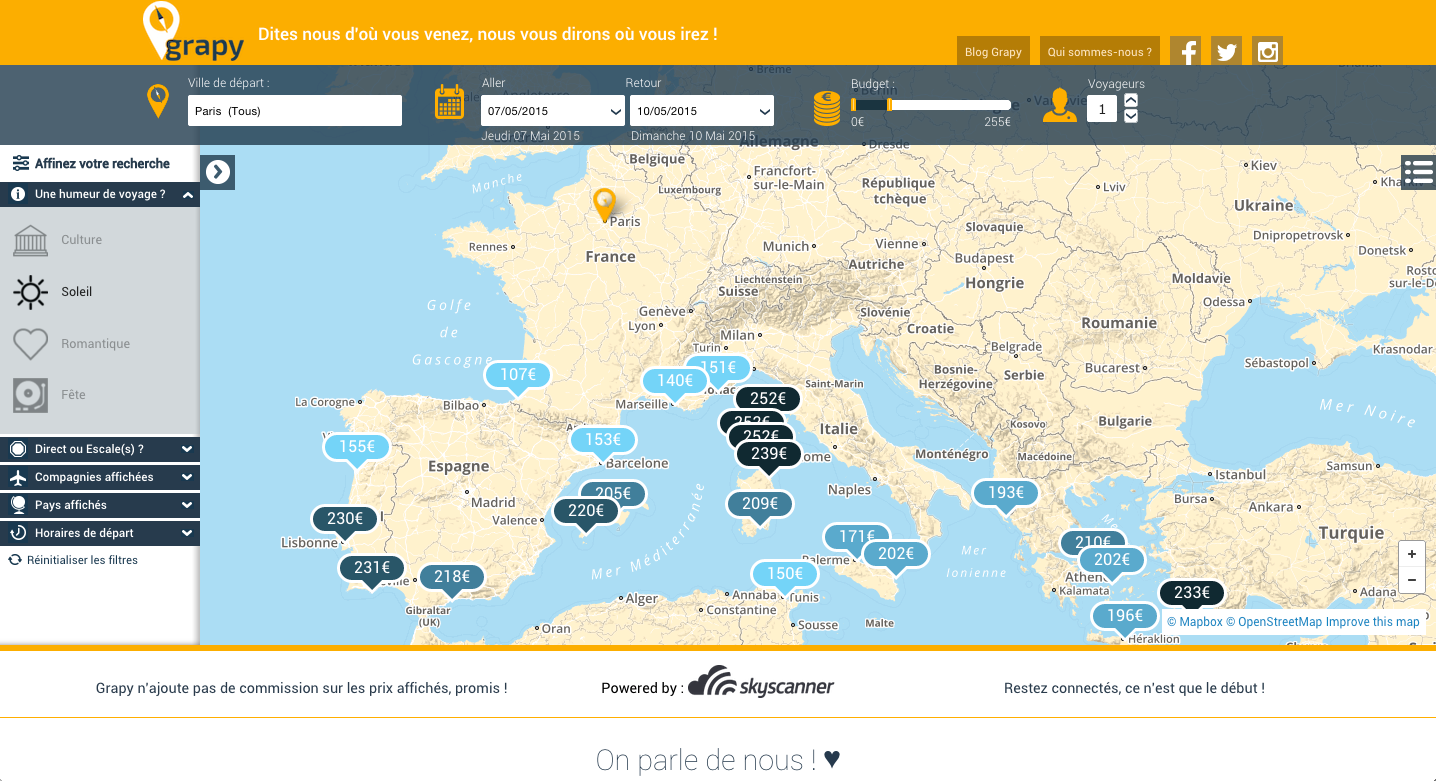Image resolution: width=1436 pixels, height=781 pixels.
Task: Expand Horaires de départ section
Action: pos(100,534)
